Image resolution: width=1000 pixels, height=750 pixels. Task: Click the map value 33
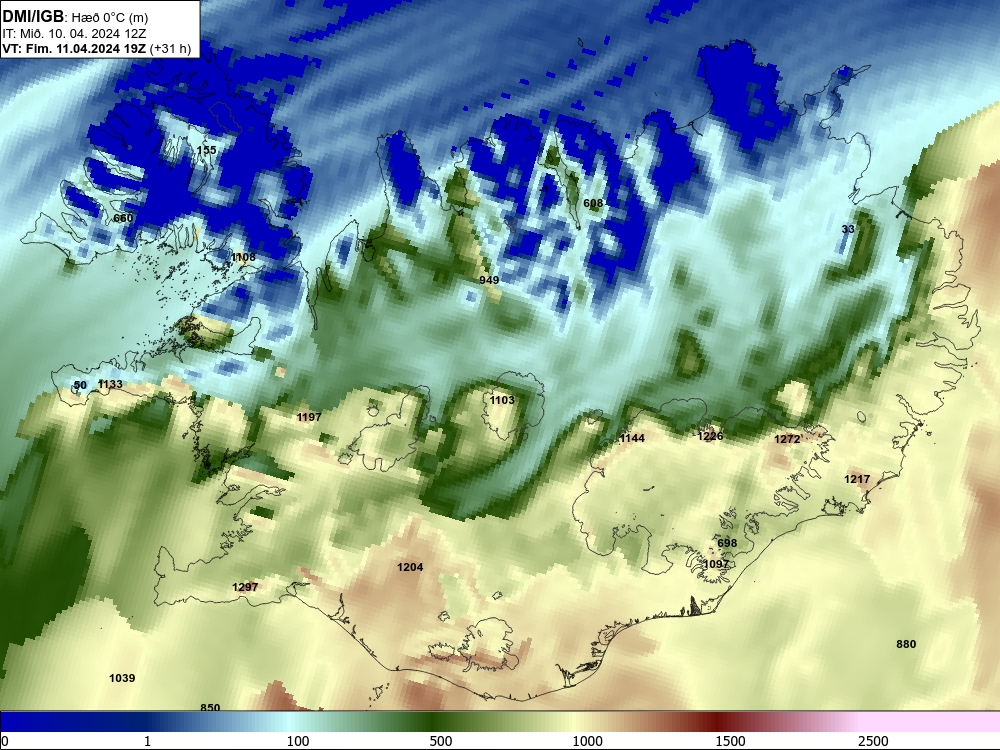(x=848, y=229)
